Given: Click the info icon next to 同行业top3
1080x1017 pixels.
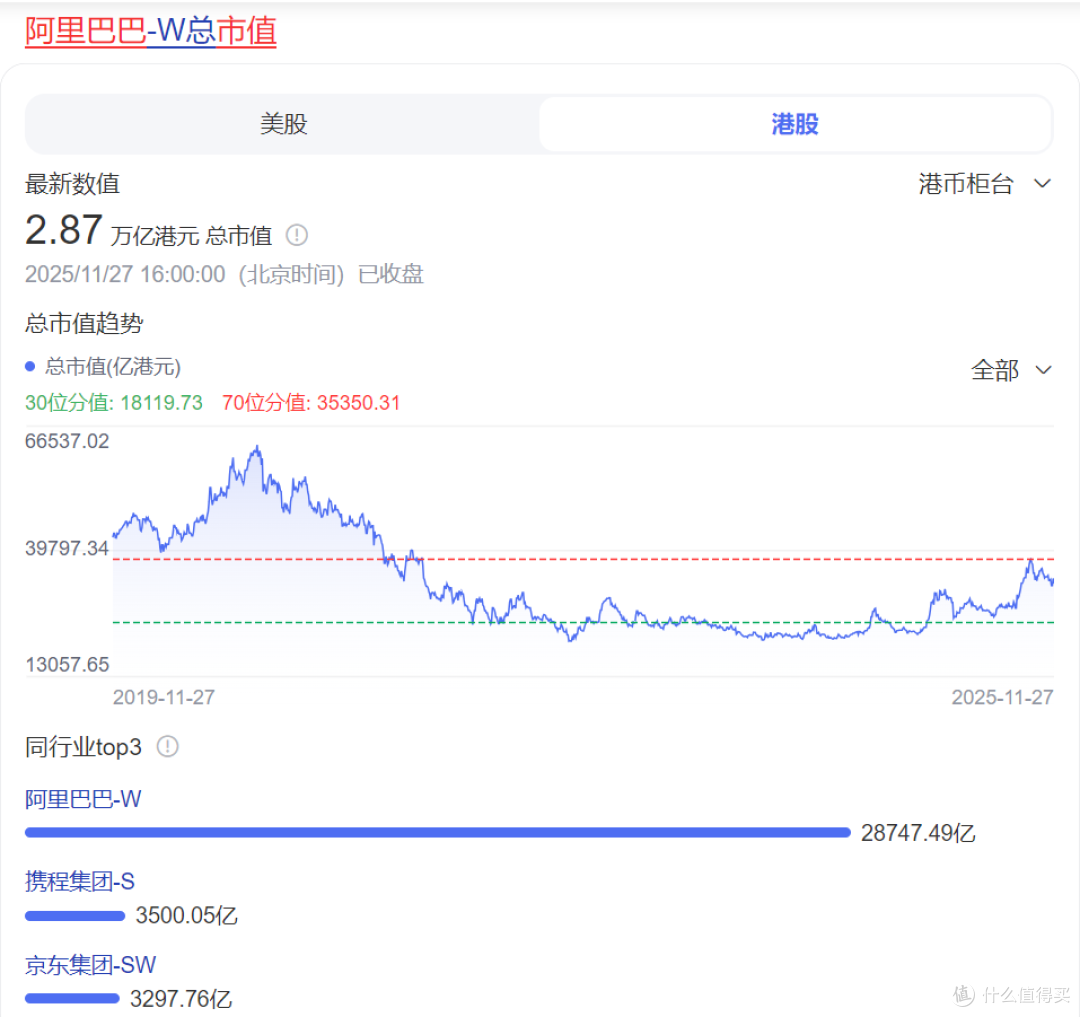Looking at the screenshot, I should [167, 746].
